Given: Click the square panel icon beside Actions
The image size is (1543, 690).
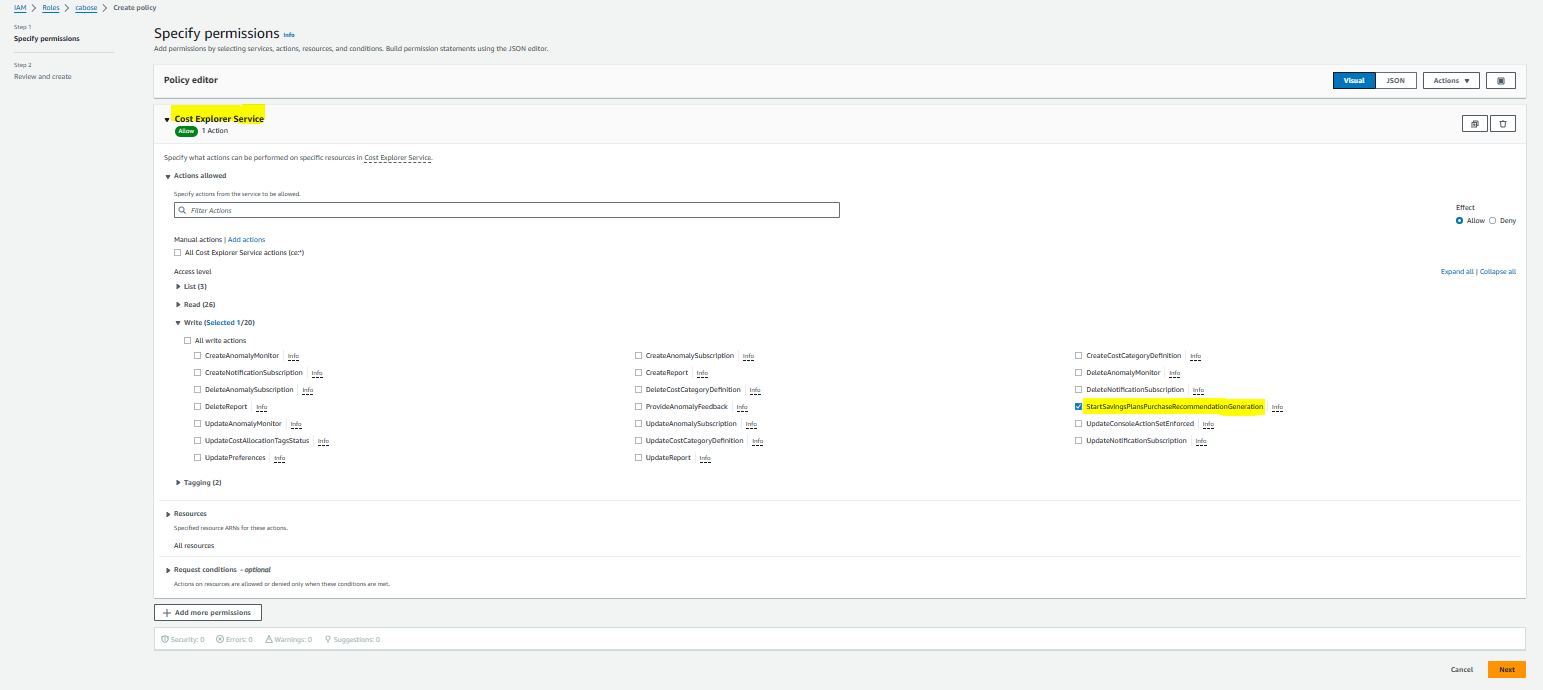Looking at the screenshot, I should click(x=1501, y=81).
